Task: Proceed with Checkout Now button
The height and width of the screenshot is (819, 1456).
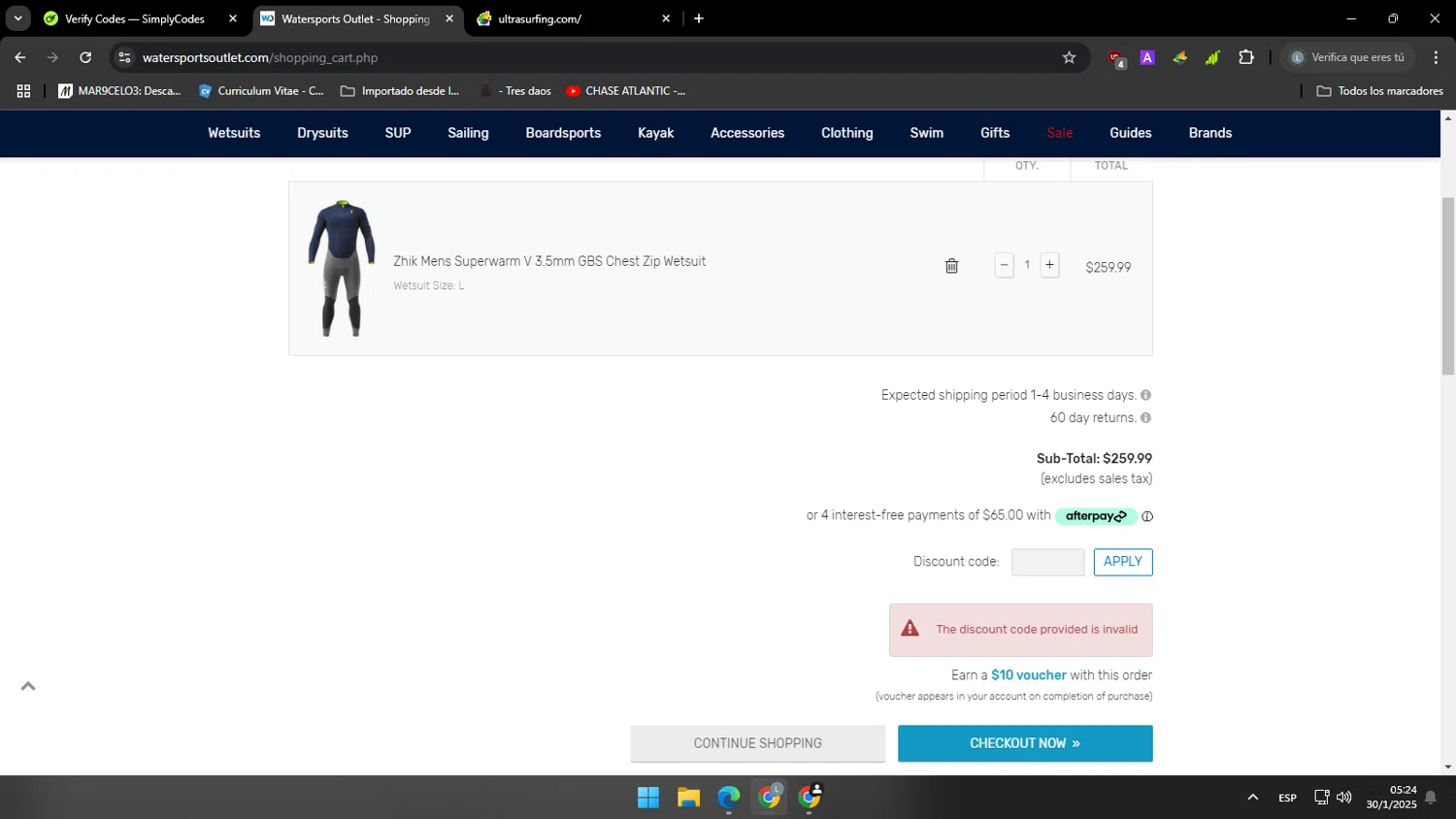Action: [1025, 743]
